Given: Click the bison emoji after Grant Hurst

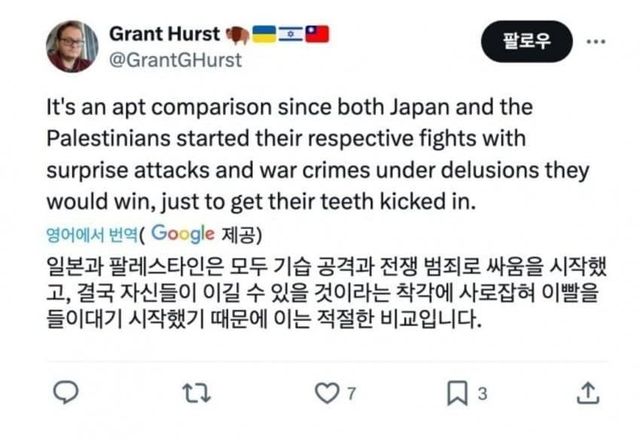Looking at the screenshot, I should [237, 33].
